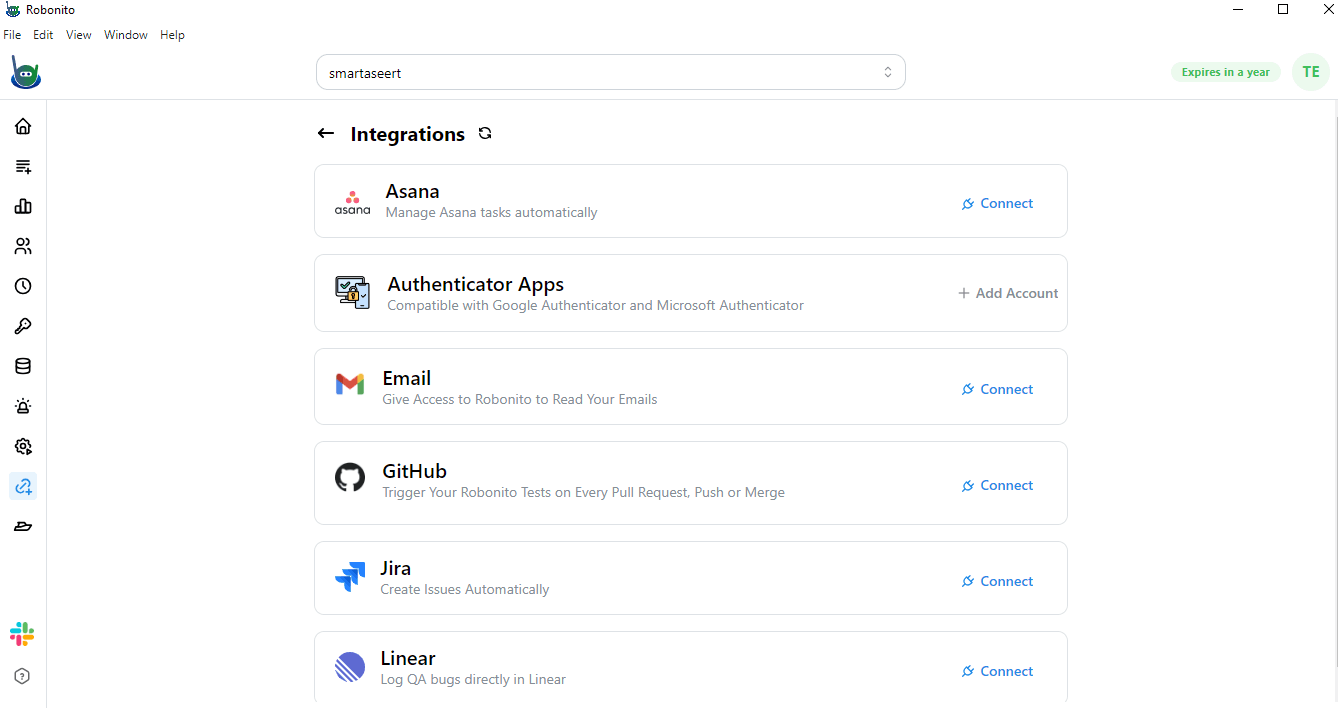Viewport: 1338px width, 708px height.
Task: Select the integrations link sidebar icon
Action: coord(23,486)
